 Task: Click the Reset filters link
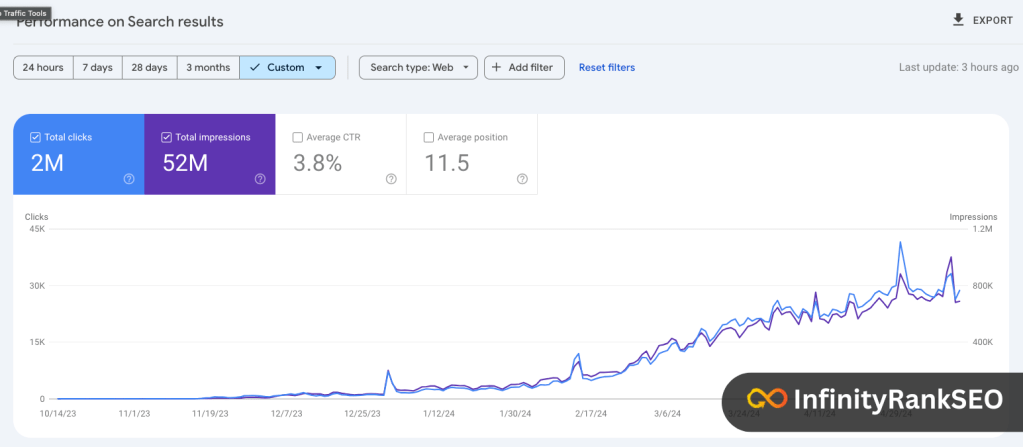[606, 68]
